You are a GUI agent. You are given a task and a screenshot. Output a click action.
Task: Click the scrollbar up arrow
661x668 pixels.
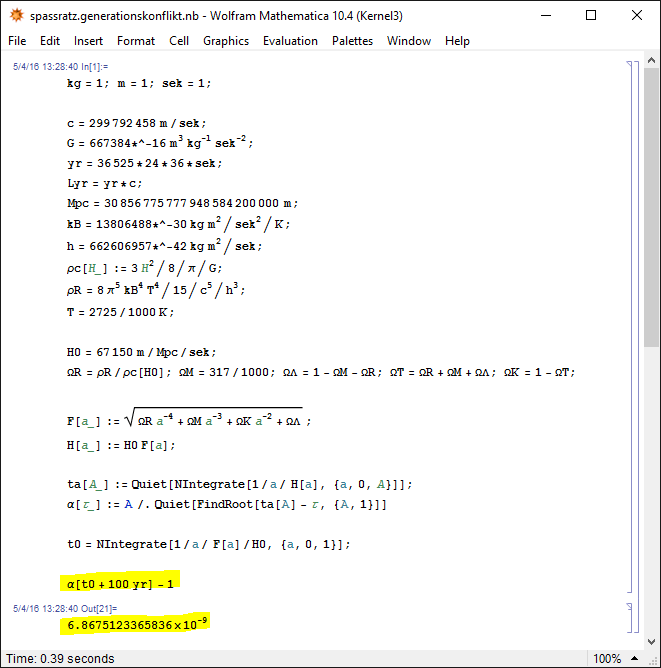click(x=651, y=60)
